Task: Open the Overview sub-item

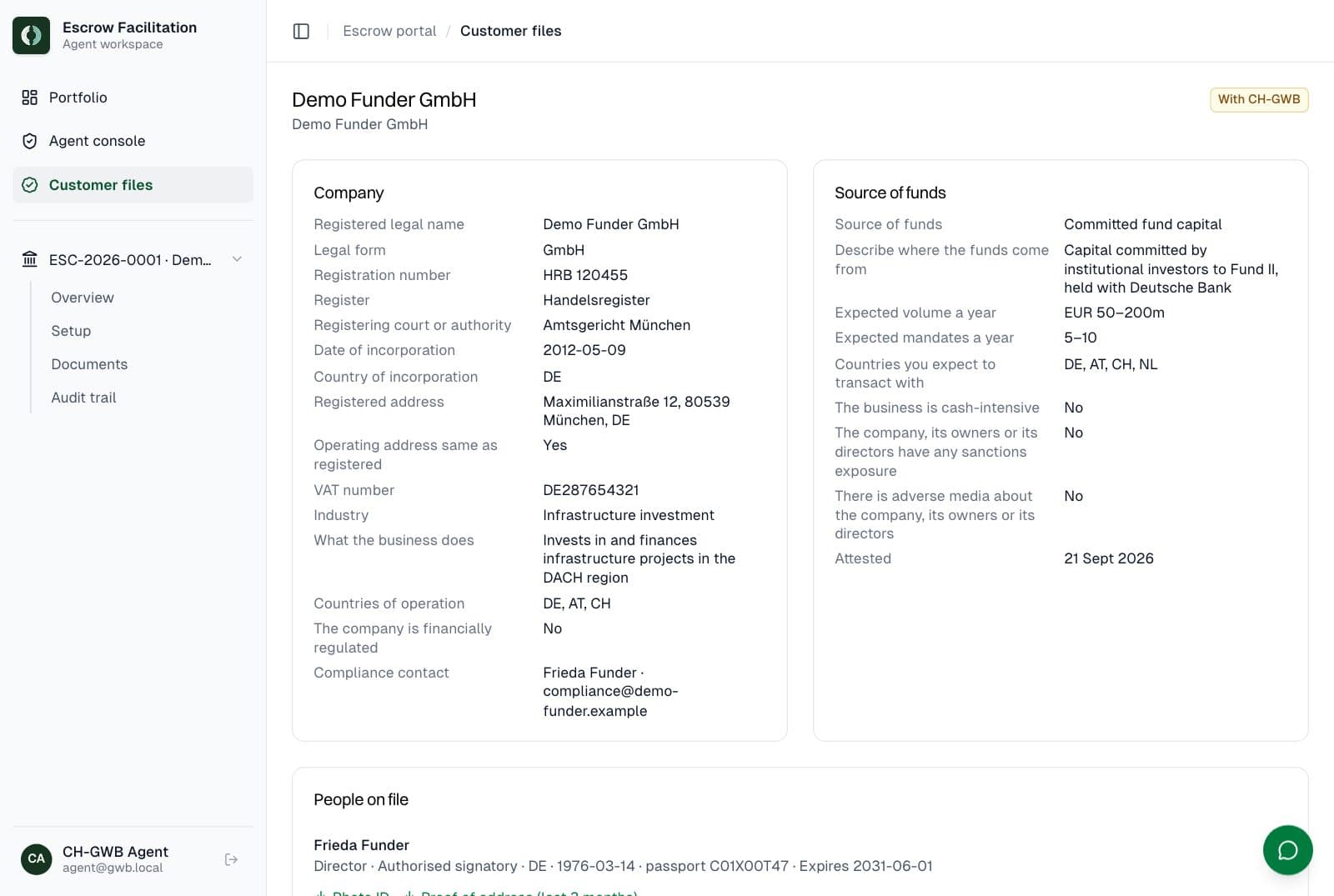Action: click(x=83, y=298)
